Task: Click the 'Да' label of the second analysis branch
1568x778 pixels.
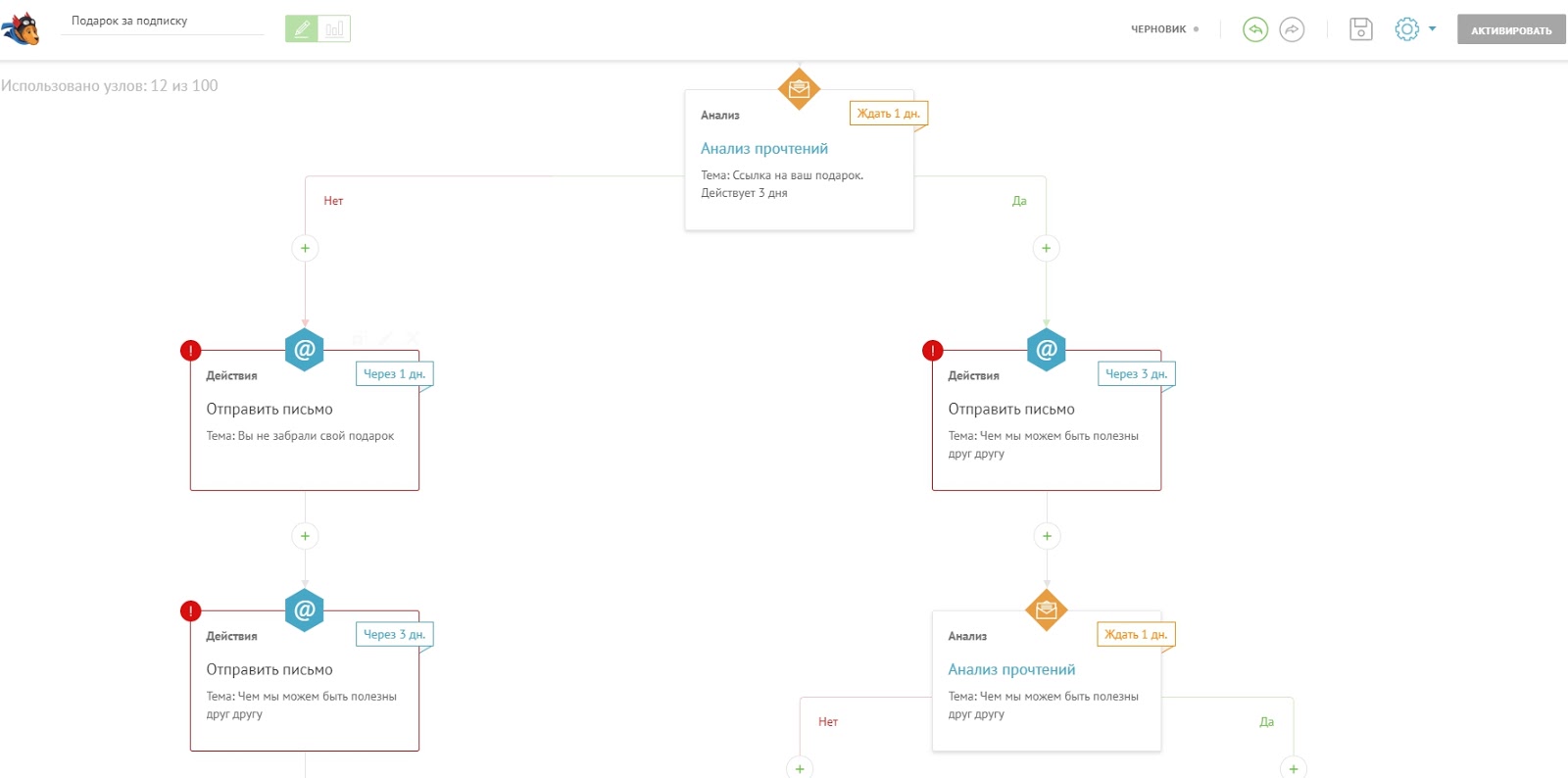Action: (x=1266, y=722)
